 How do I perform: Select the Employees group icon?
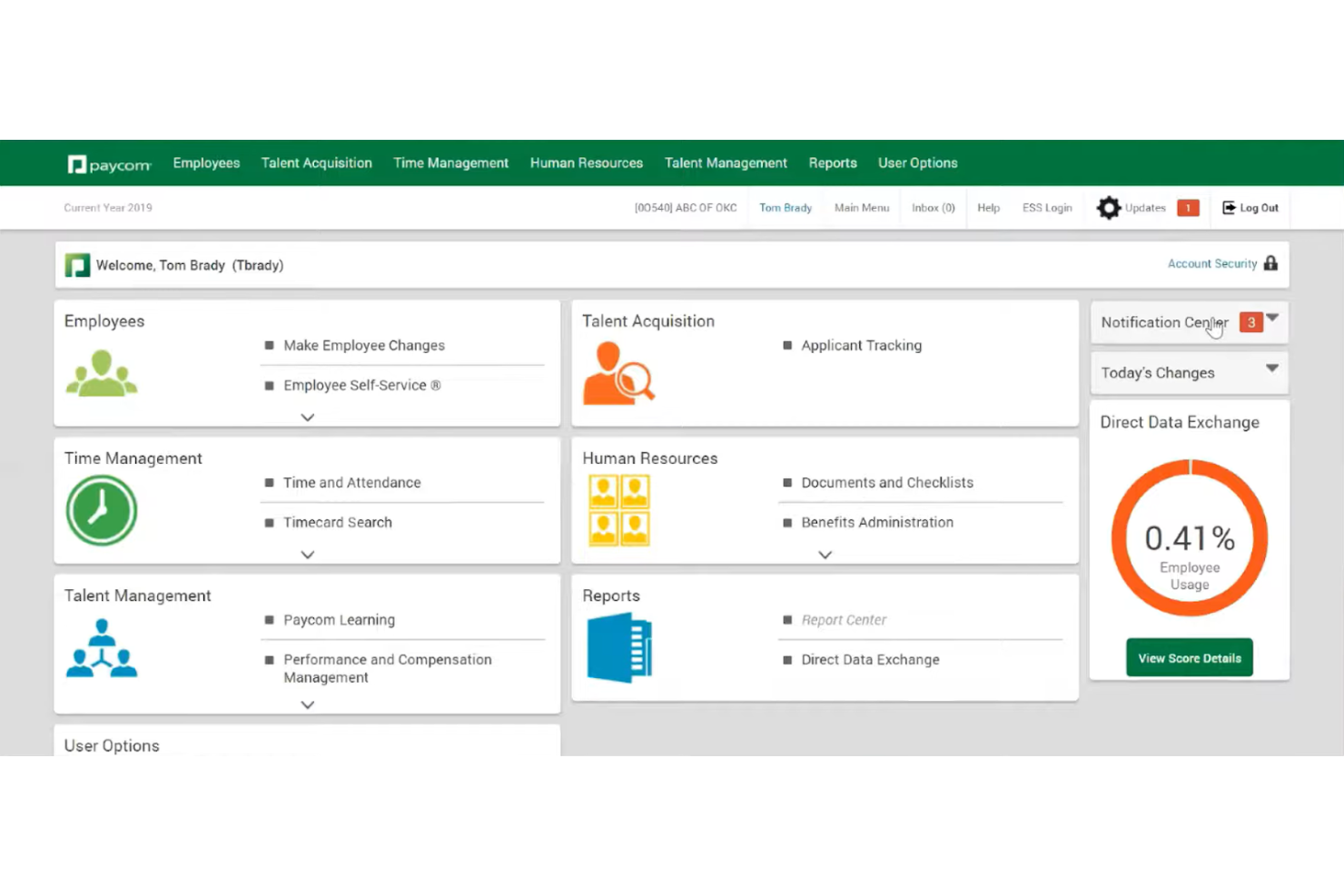[x=101, y=372]
